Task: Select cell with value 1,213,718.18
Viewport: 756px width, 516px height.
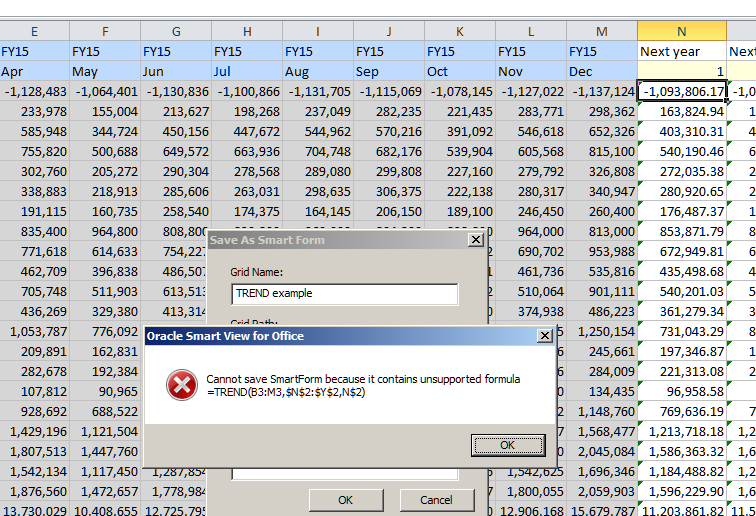Action: 682,432
